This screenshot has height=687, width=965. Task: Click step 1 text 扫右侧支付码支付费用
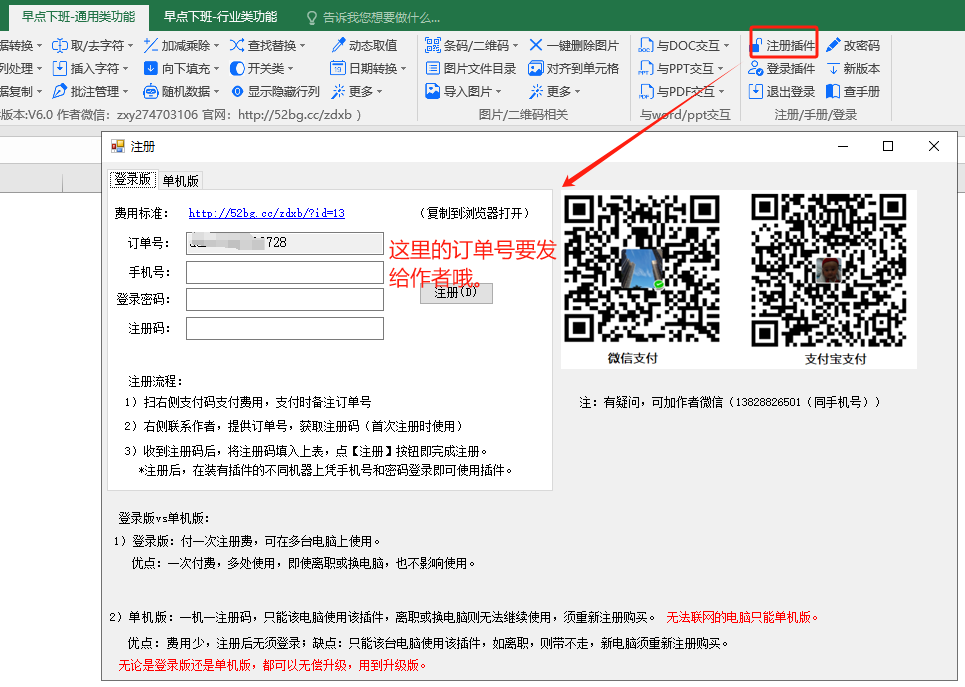[x=248, y=402]
